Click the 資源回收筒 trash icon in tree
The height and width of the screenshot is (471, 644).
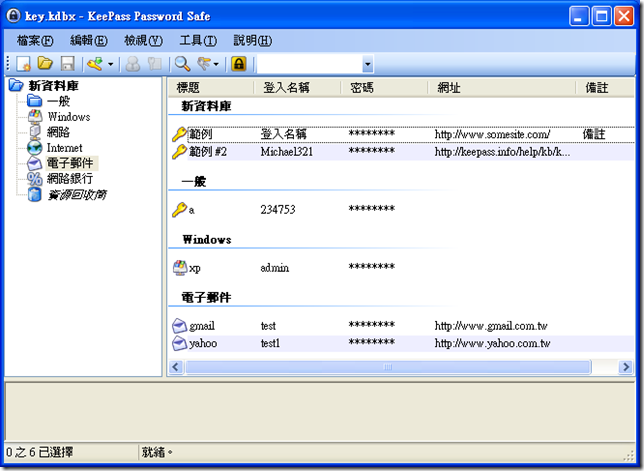pos(35,194)
